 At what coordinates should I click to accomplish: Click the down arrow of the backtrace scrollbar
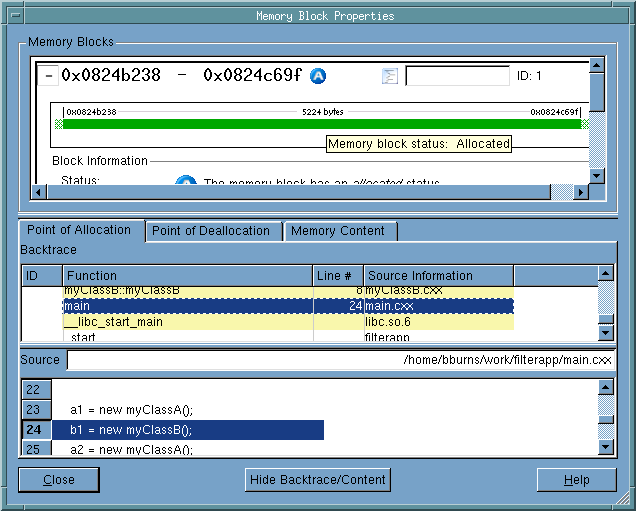[605, 332]
